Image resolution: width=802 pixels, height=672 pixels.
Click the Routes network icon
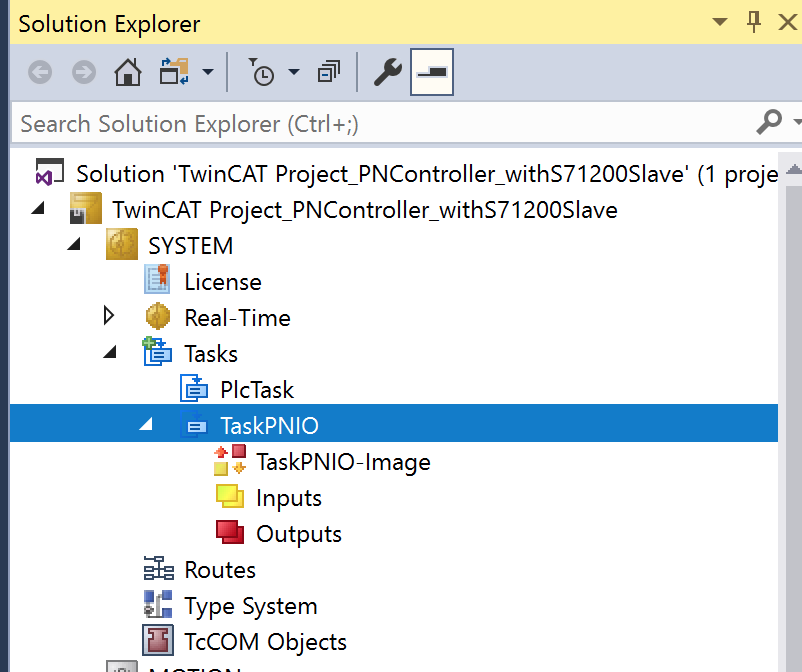[x=159, y=568]
